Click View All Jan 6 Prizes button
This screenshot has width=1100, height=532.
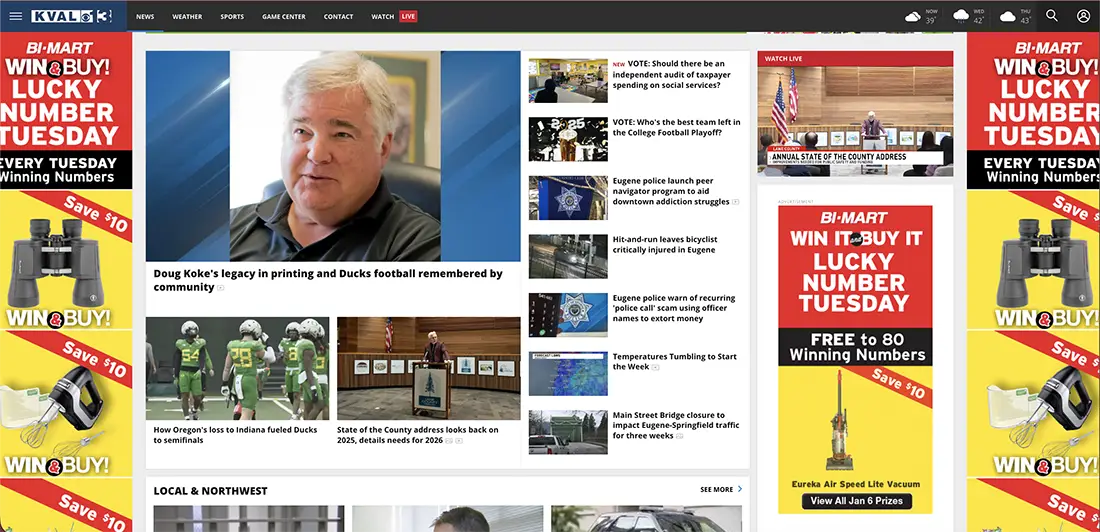pyautogui.click(x=857, y=501)
